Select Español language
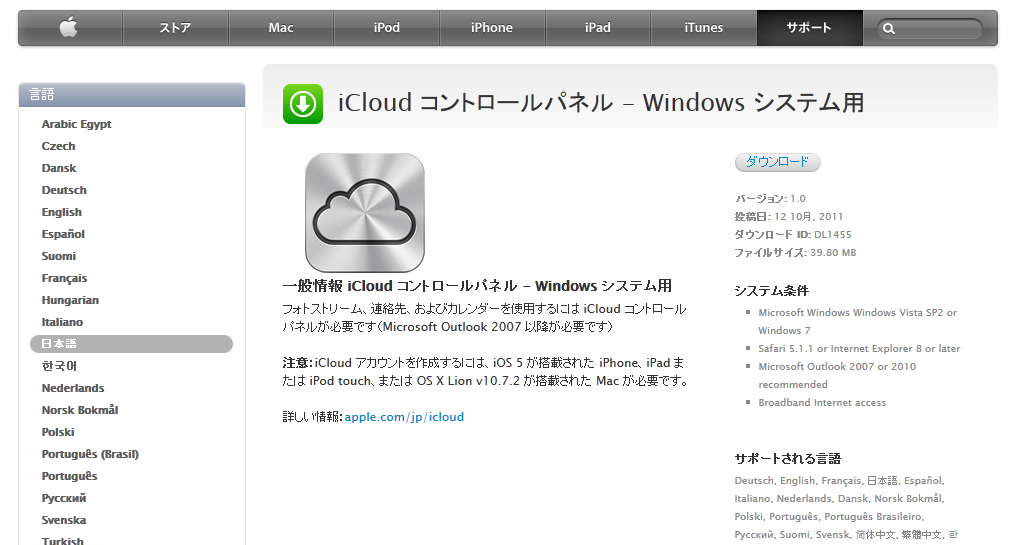This screenshot has width=1015, height=545. pyautogui.click(x=63, y=234)
